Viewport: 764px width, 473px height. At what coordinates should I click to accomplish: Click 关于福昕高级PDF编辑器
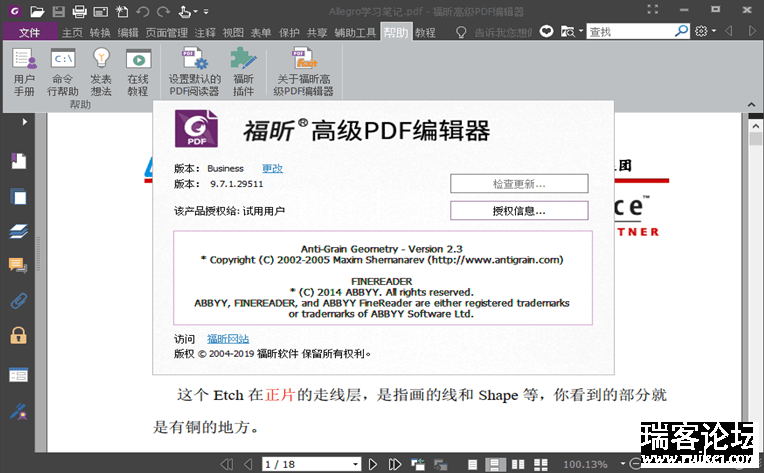tap(304, 72)
